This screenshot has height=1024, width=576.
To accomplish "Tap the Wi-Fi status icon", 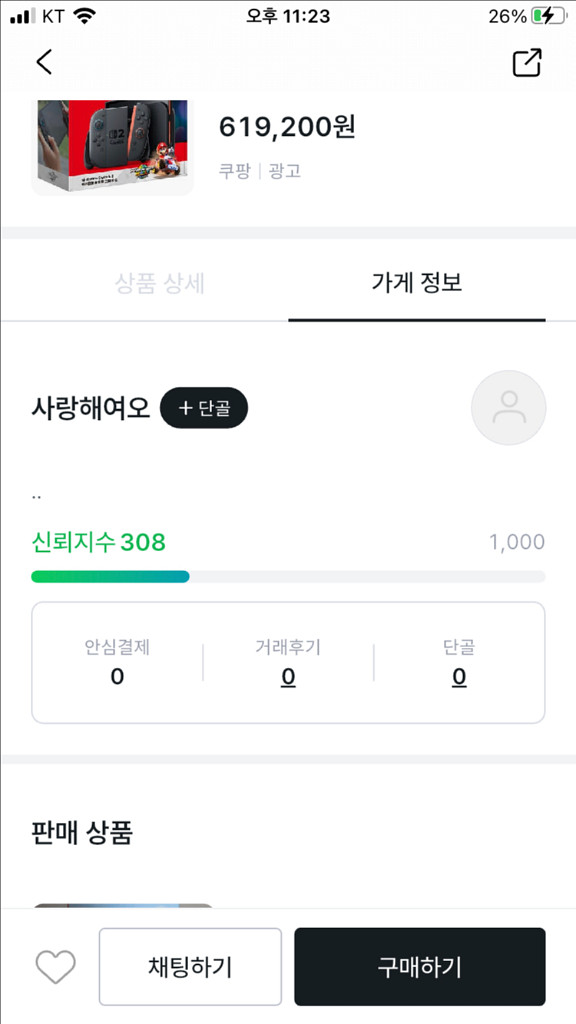I will point(81,15).
